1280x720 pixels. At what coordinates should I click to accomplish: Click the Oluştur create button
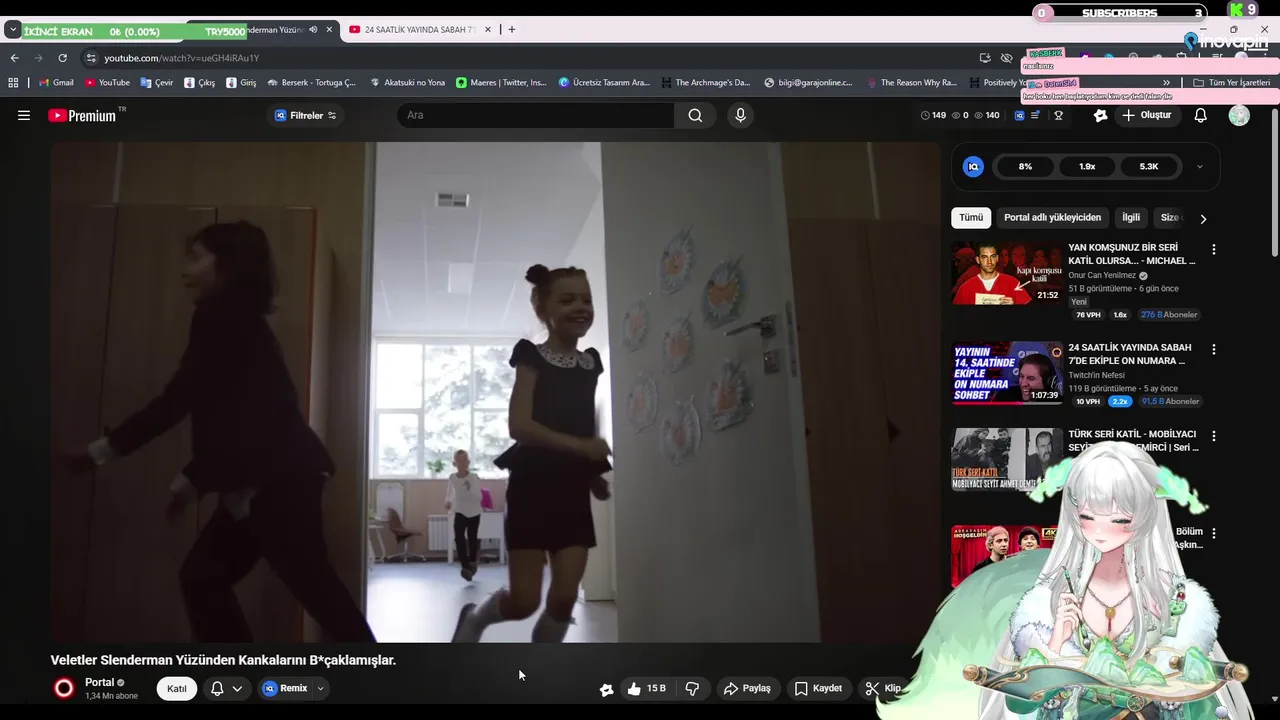coord(1147,115)
